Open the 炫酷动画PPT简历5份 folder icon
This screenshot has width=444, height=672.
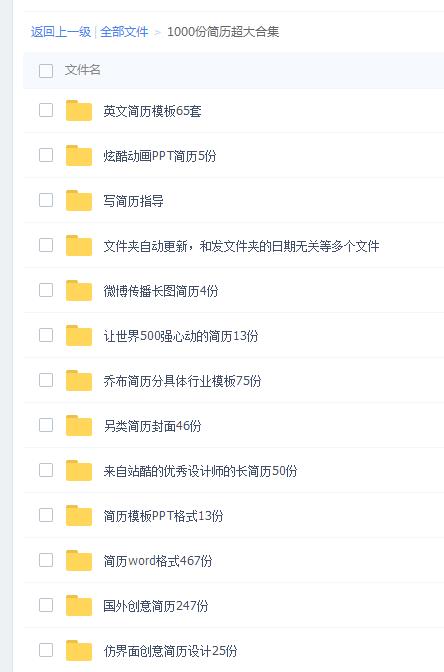pos(79,156)
